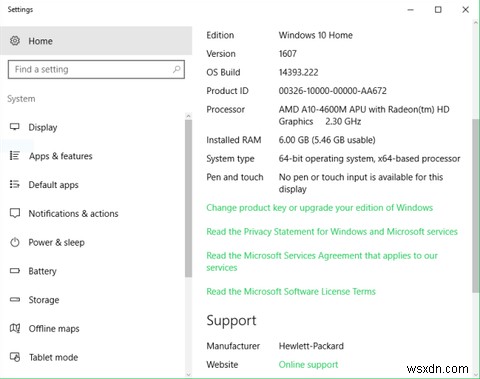The width and height of the screenshot is (480, 379).
Task: Click the 64-bit operating system text
Action: point(369,159)
